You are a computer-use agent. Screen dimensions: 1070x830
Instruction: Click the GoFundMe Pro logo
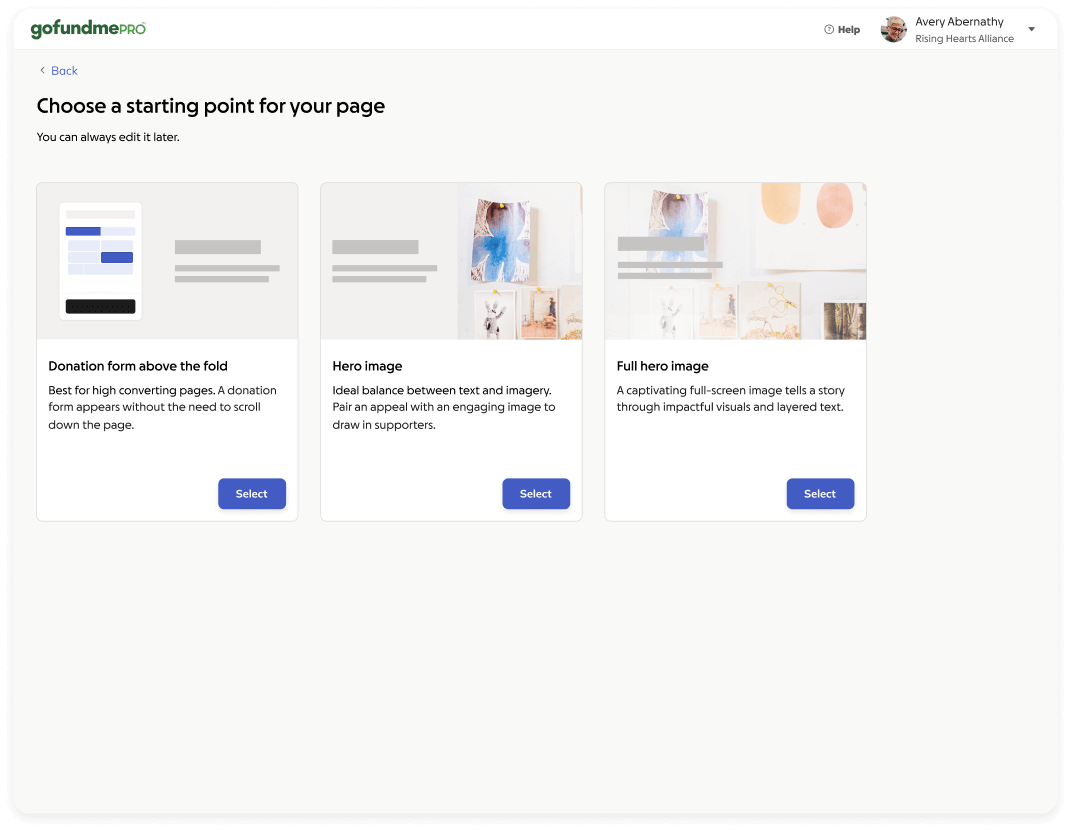[88, 29]
